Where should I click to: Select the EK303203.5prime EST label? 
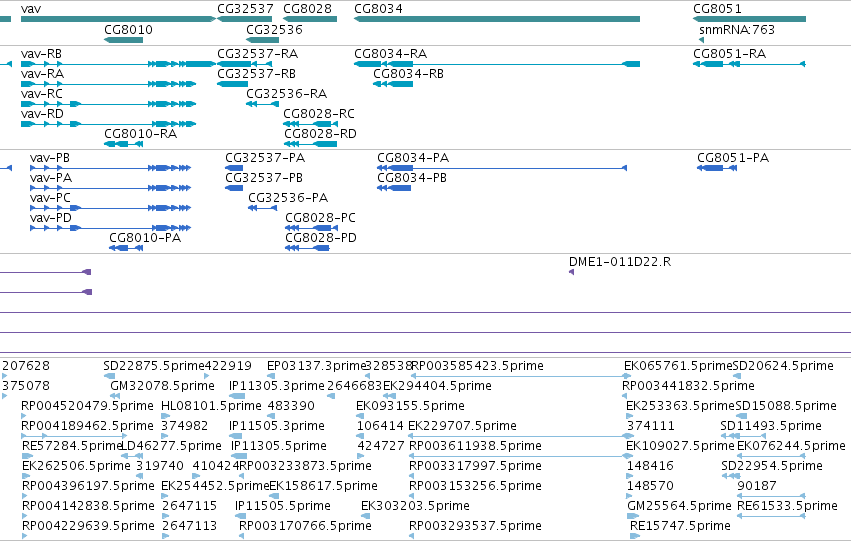(415, 507)
